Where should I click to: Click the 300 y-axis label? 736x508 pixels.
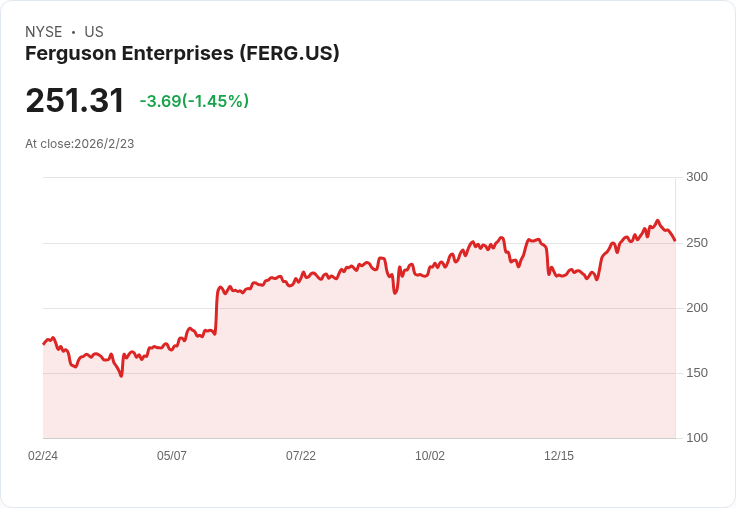click(697, 177)
